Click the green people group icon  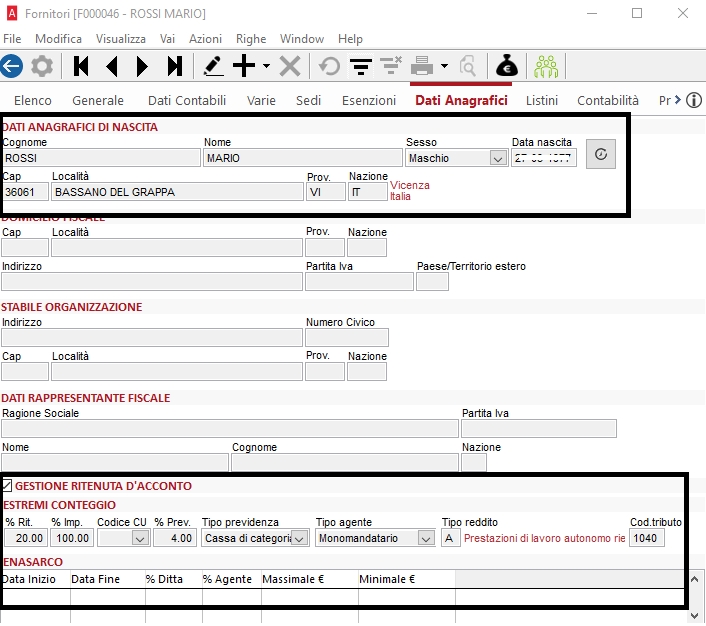click(546, 66)
